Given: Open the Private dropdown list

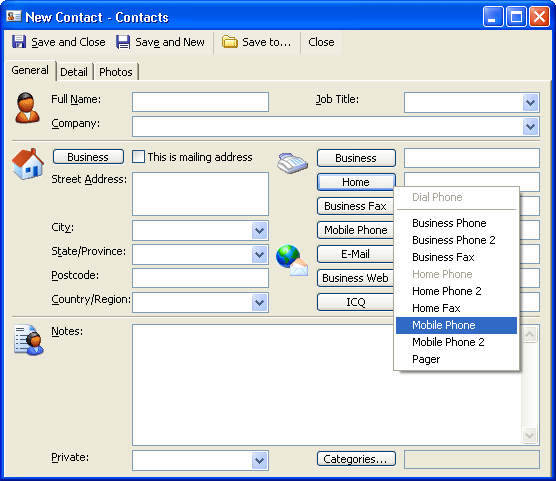Looking at the screenshot, I should click(260, 460).
